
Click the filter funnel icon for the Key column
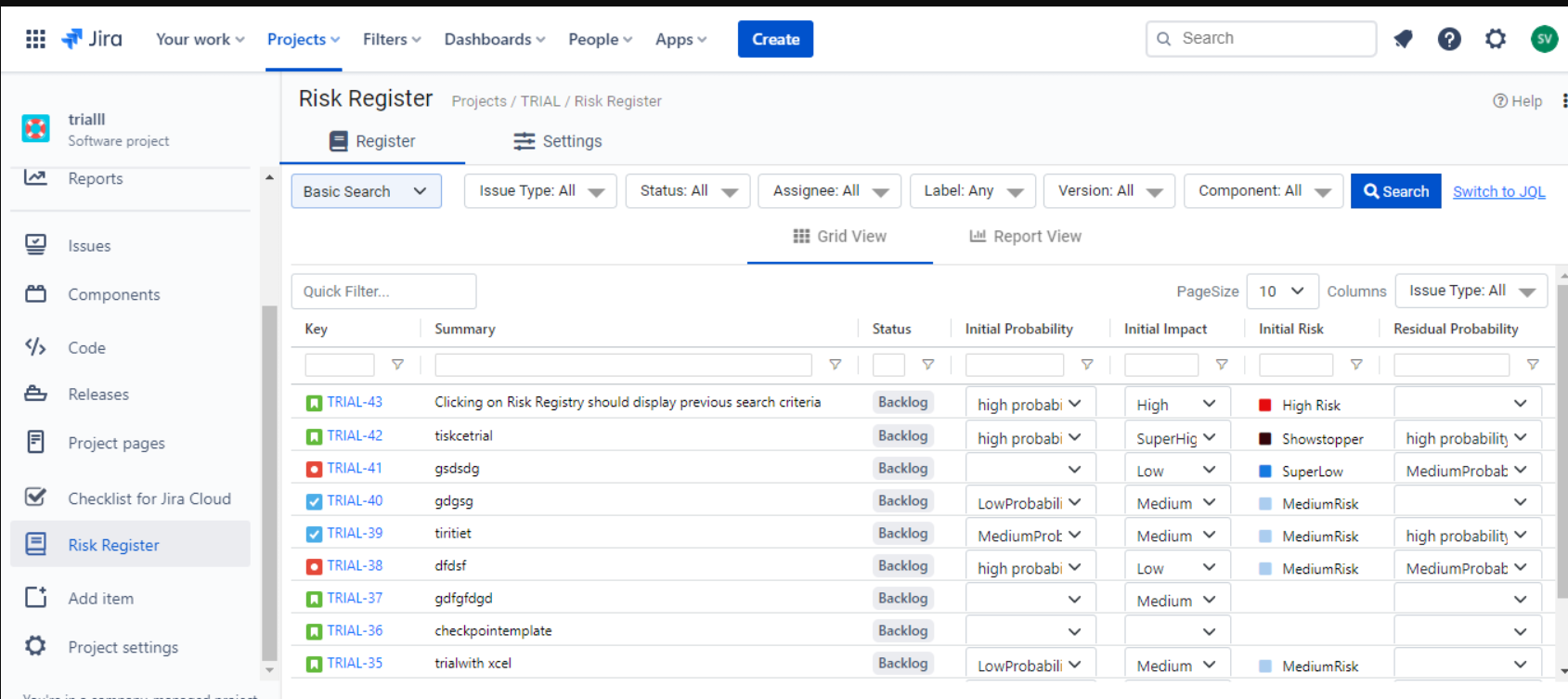[397, 365]
